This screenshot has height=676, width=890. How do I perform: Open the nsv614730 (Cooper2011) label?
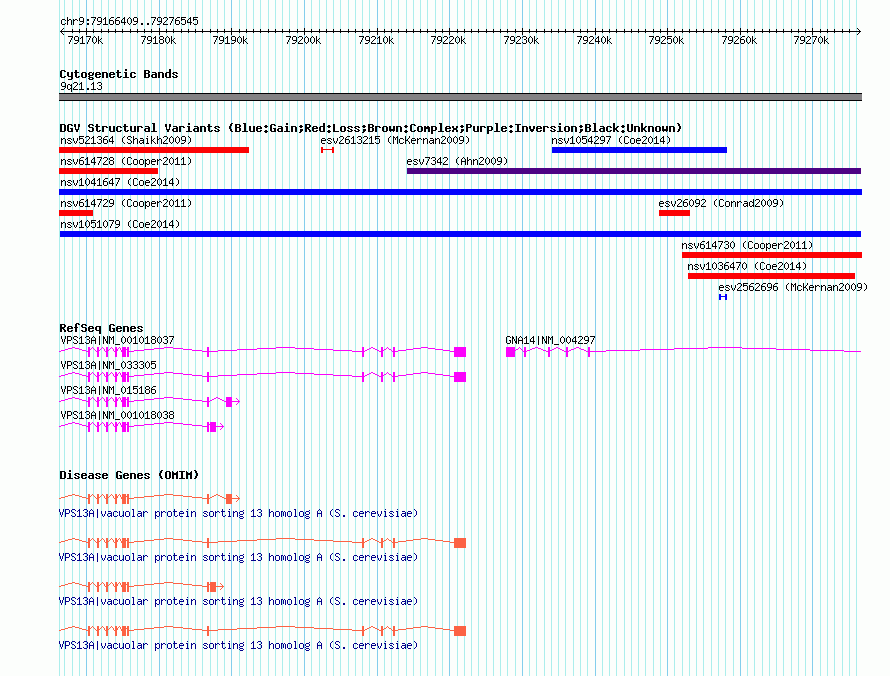tap(747, 245)
